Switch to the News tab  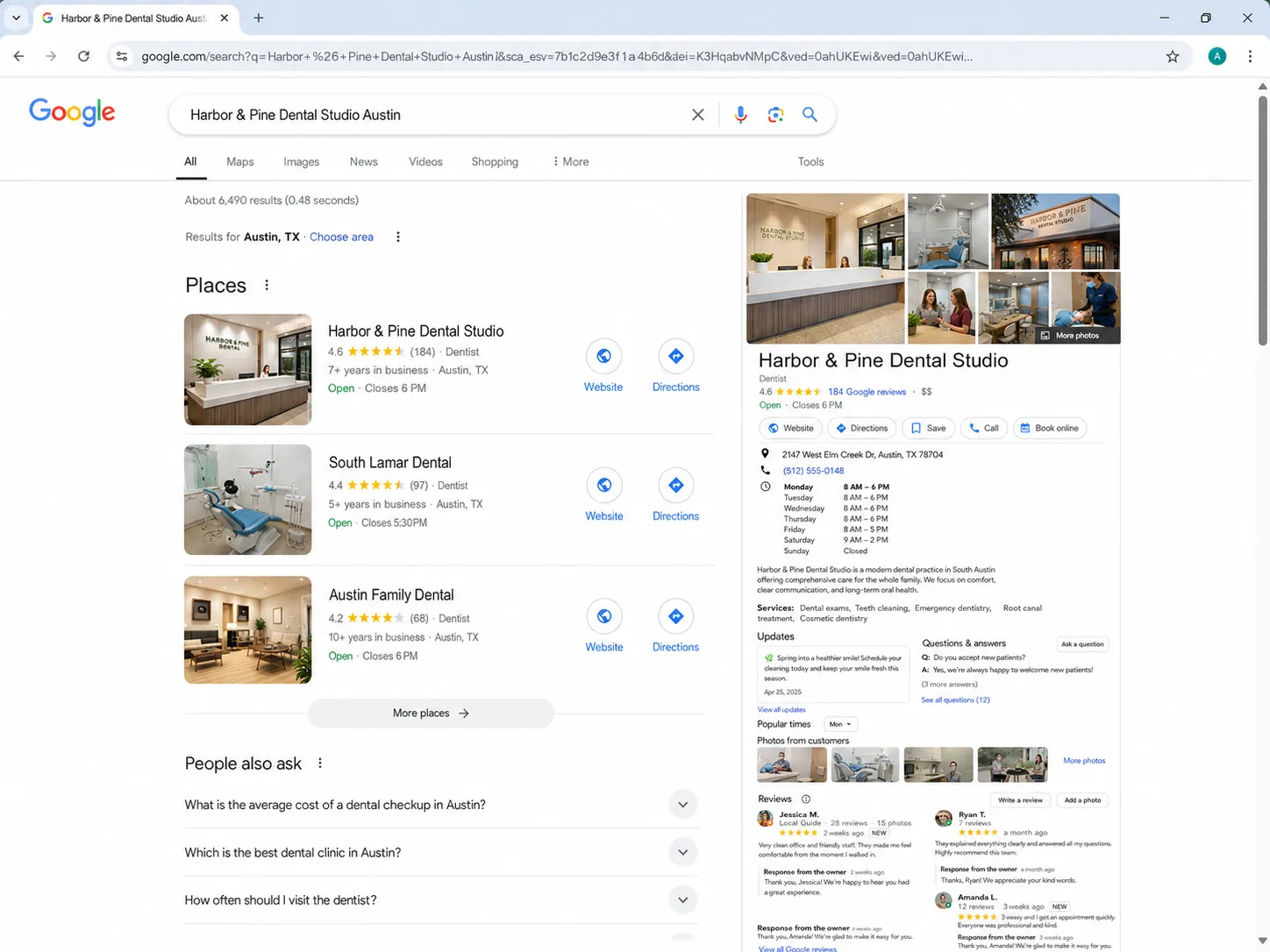[x=364, y=161]
